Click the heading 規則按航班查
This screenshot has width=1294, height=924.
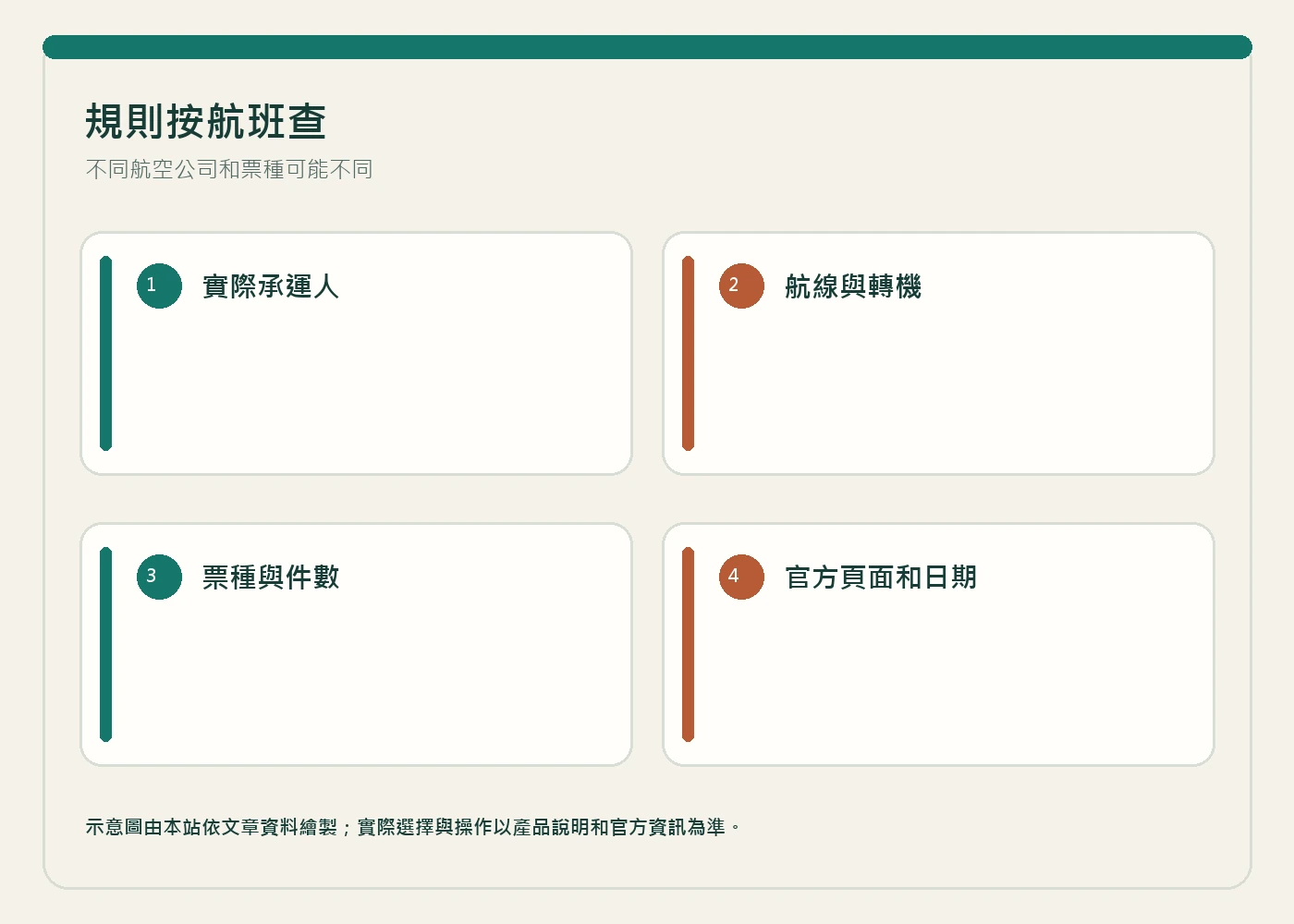206,122
